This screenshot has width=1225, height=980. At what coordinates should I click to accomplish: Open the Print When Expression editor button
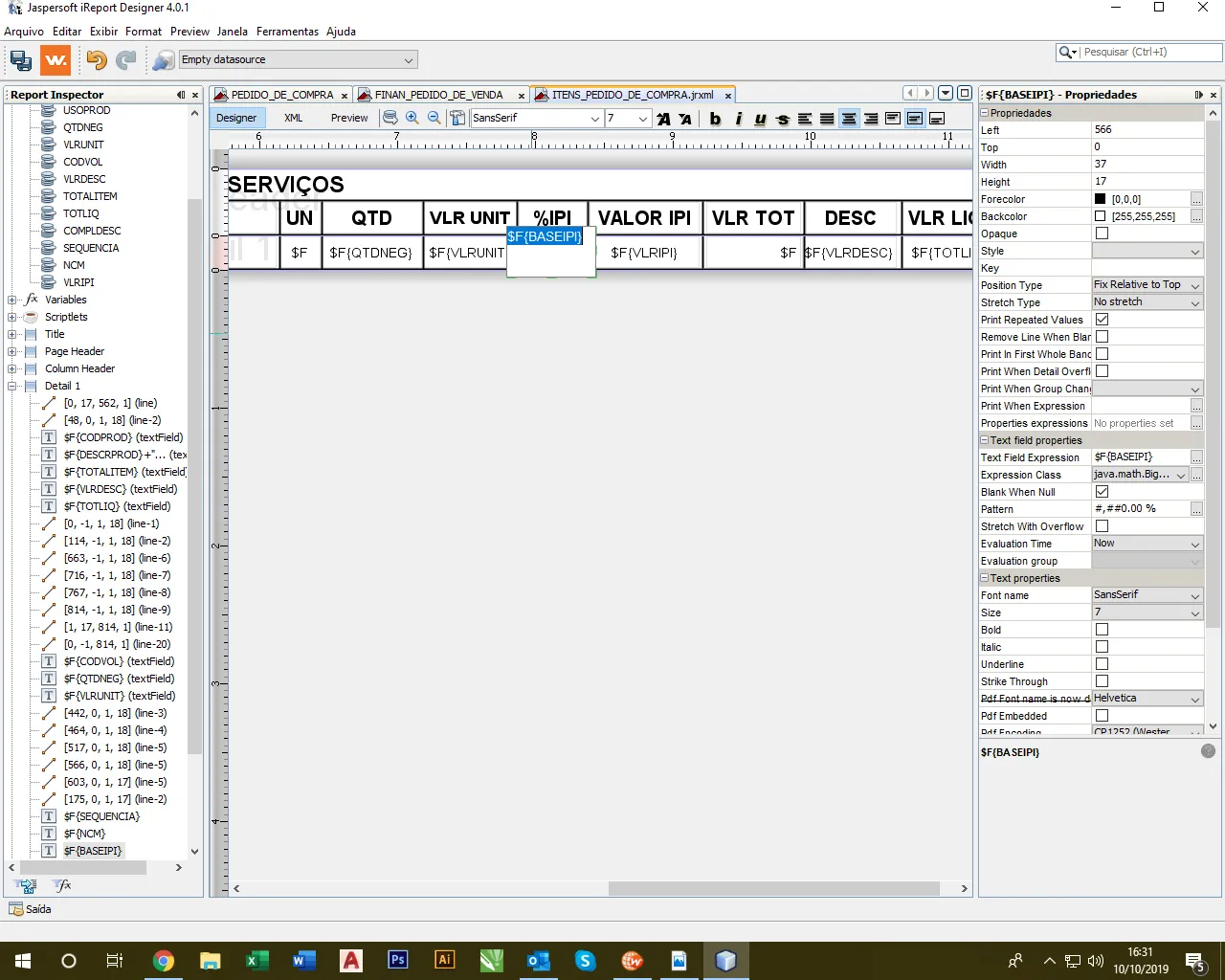[x=1196, y=406]
